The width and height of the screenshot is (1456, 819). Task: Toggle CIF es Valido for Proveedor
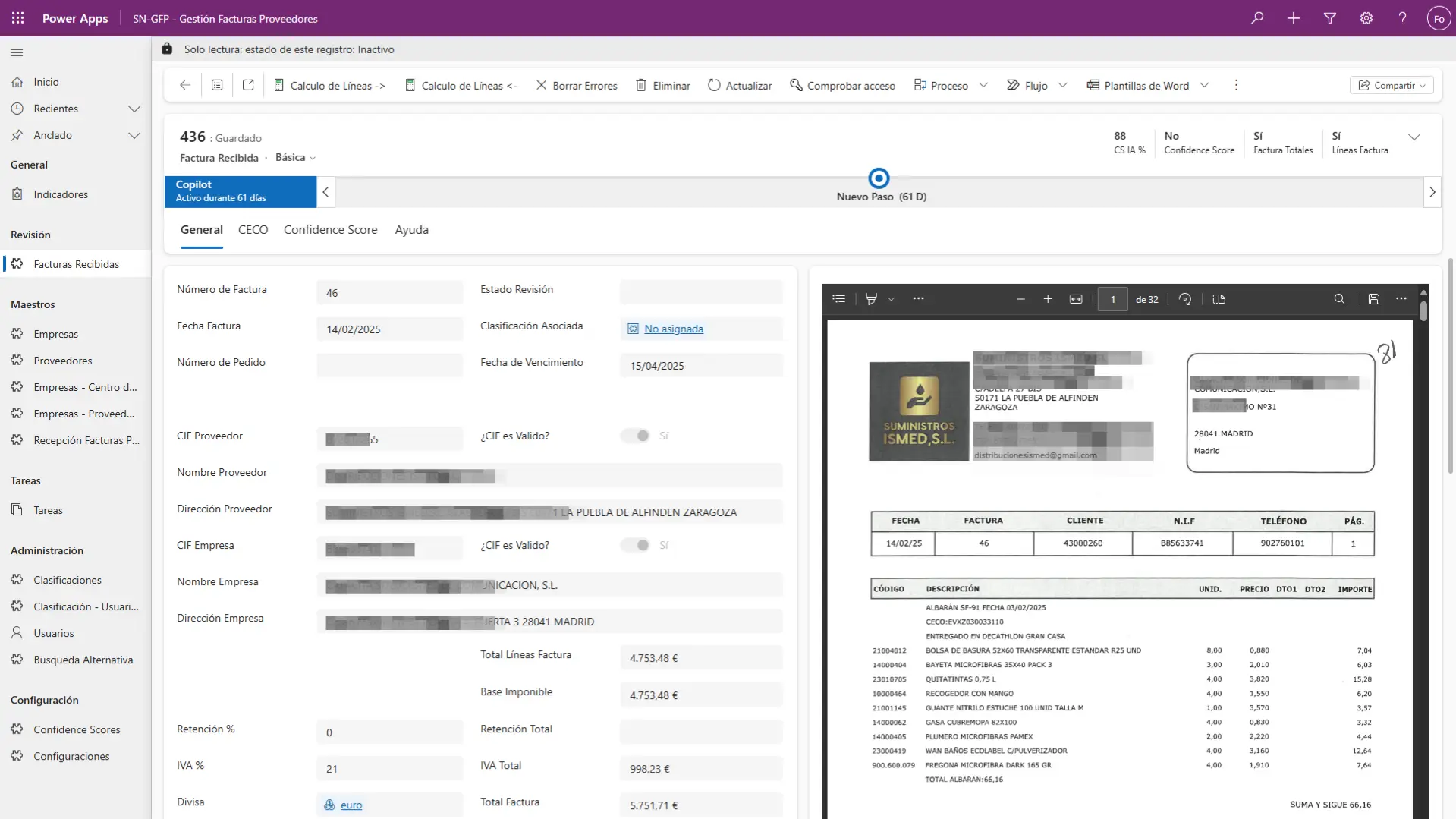pyautogui.click(x=636, y=436)
